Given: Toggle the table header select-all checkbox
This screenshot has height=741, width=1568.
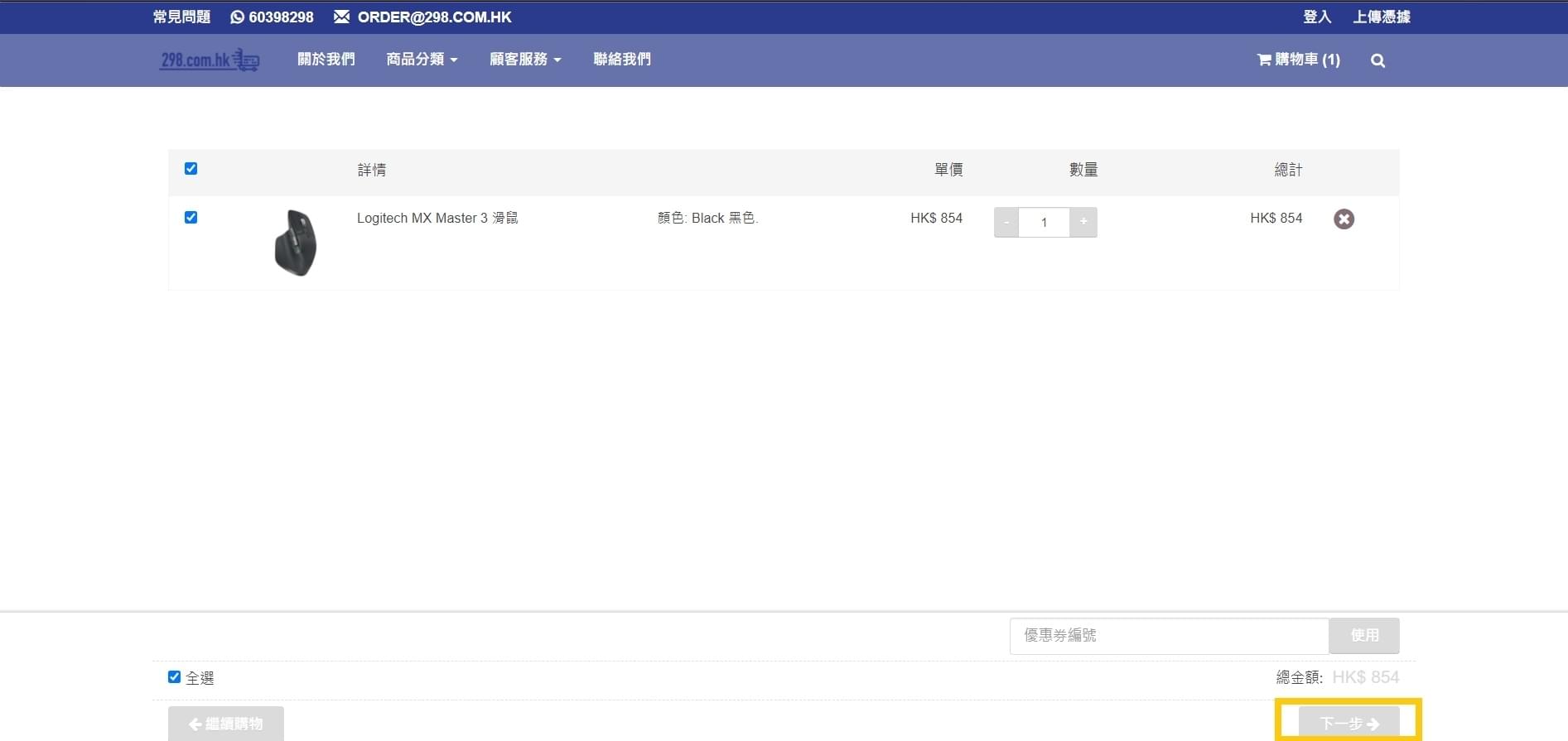Looking at the screenshot, I should tap(191, 168).
